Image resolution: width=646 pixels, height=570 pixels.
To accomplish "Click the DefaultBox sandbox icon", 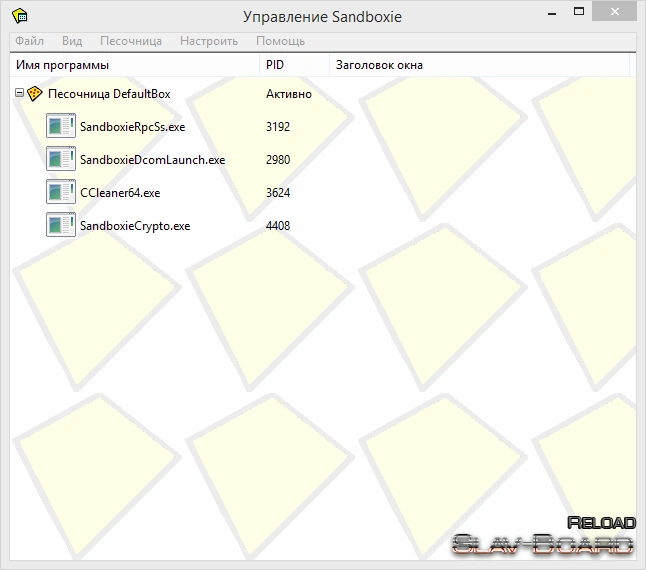I will 35,93.
